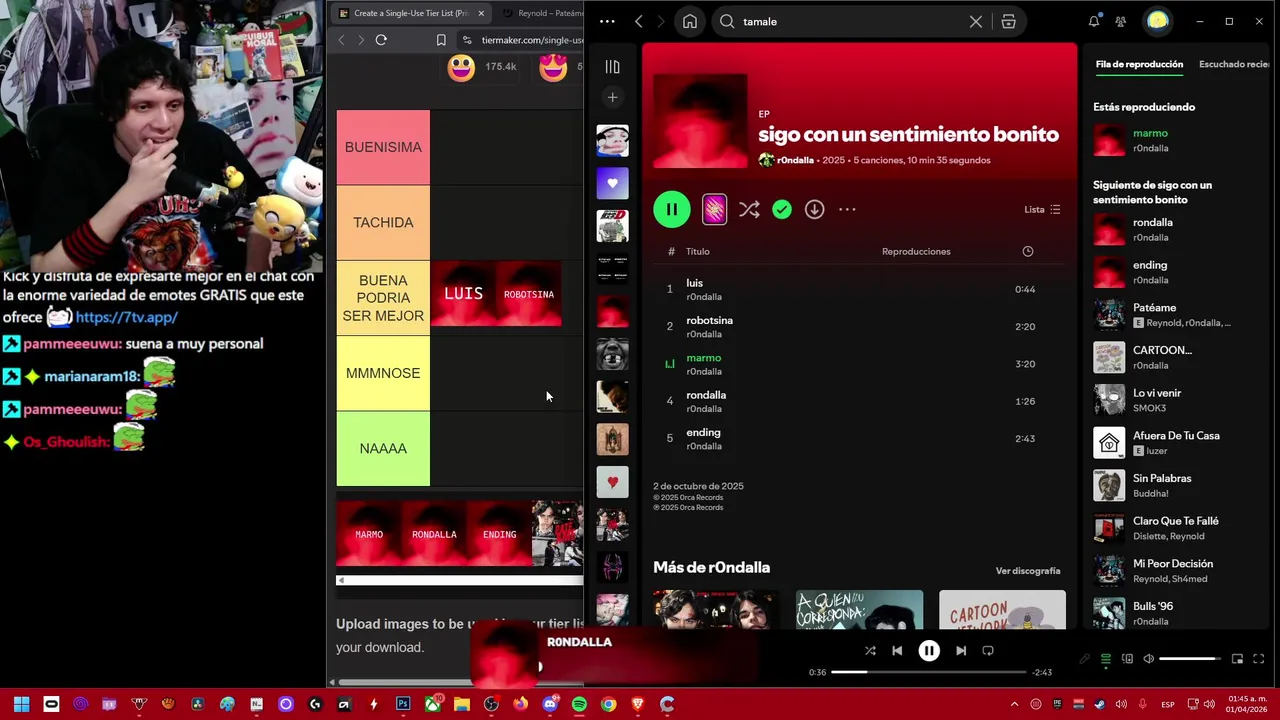This screenshot has height=720, width=1280.
Task: Open the Lista view dropdown
Action: point(1042,209)
